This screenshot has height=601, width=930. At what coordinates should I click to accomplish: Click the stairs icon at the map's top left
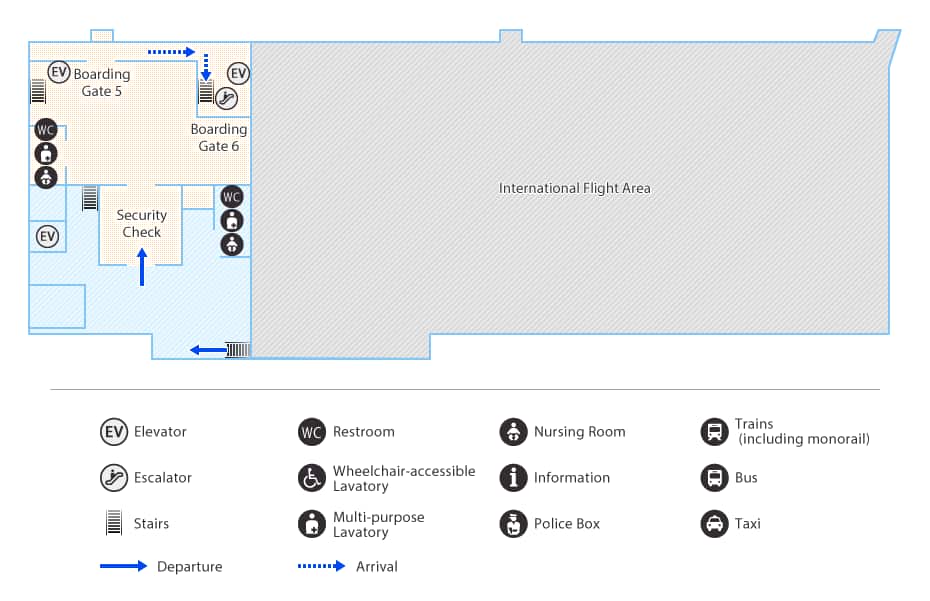pyautogui.click(x=38, y=91)
